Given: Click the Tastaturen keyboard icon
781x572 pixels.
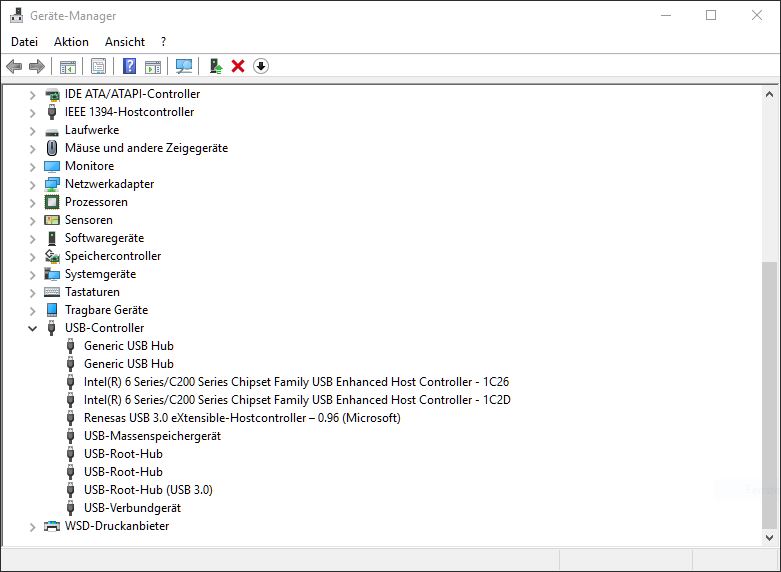Looking at the screenshot, I should (x=52, y=292).
